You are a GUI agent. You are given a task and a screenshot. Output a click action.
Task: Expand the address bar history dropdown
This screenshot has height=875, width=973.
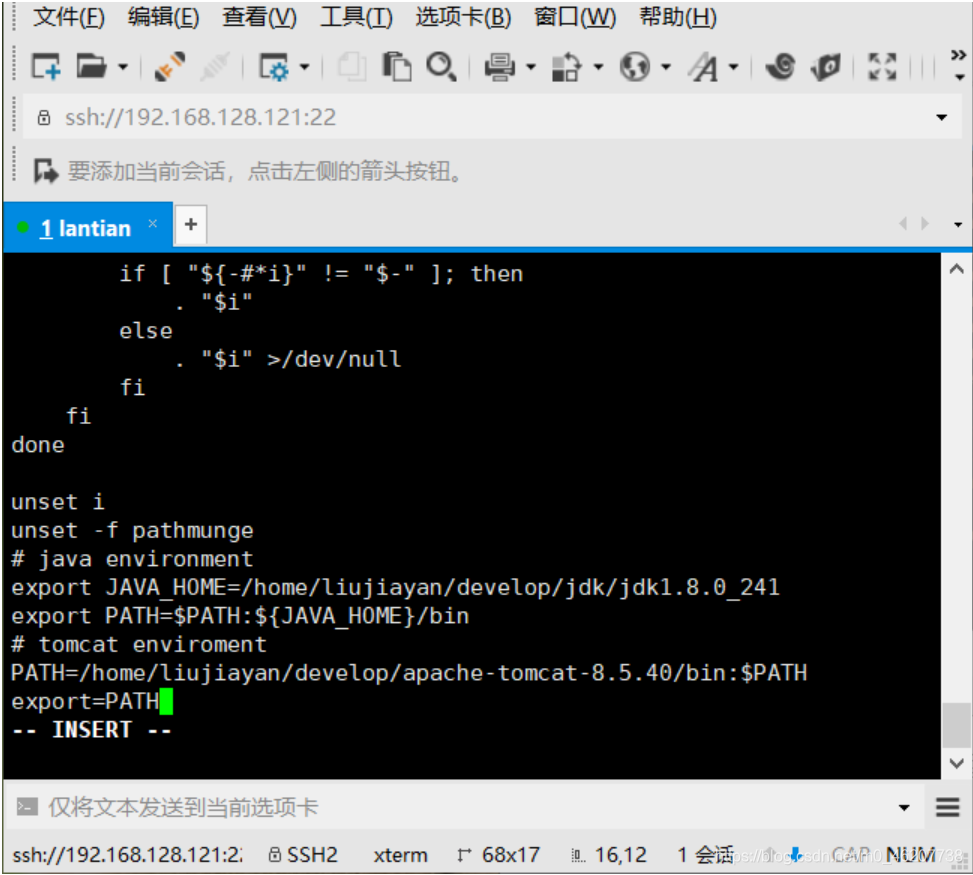point(941,117)
